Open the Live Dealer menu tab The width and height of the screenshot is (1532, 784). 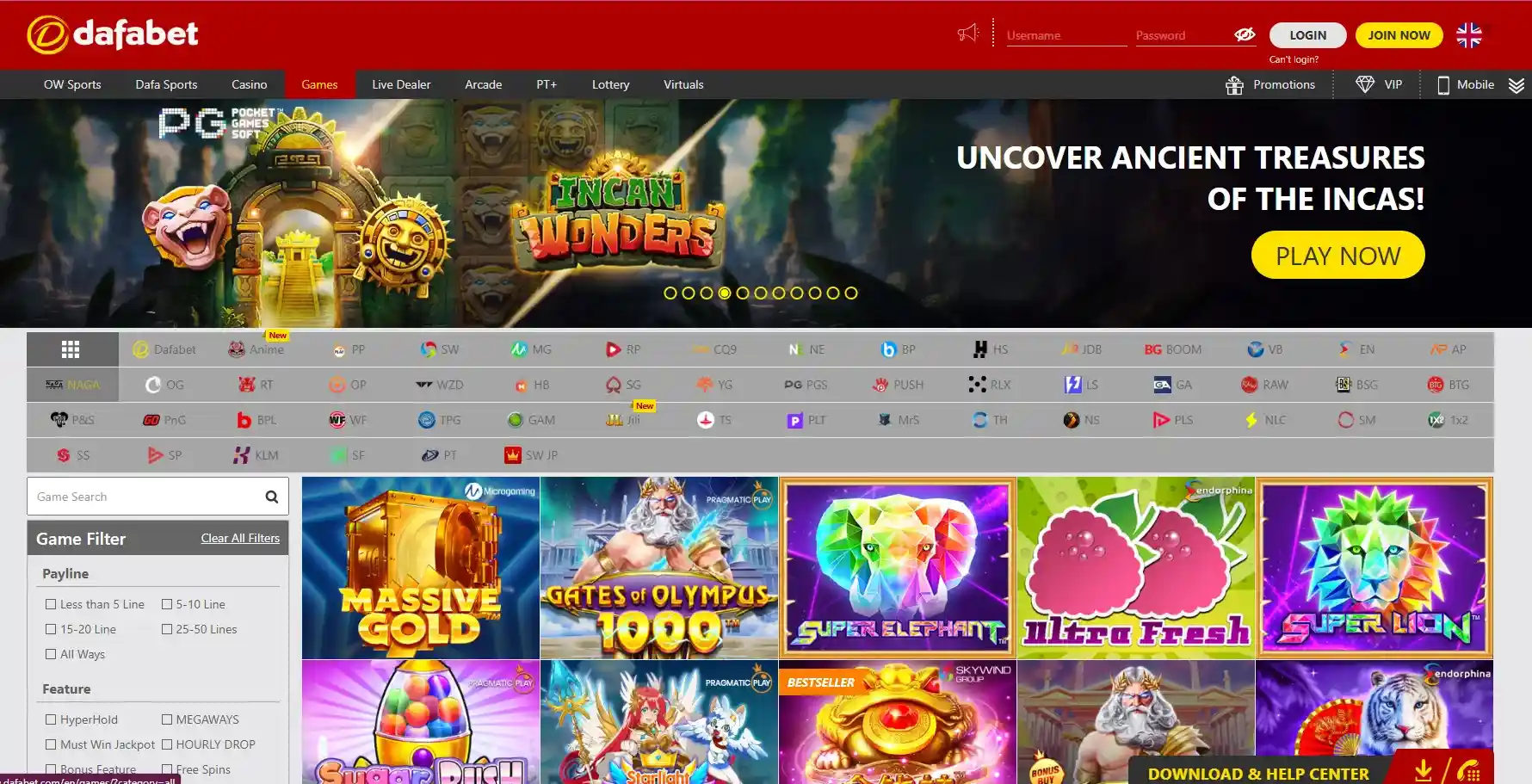tap(400, 85)
